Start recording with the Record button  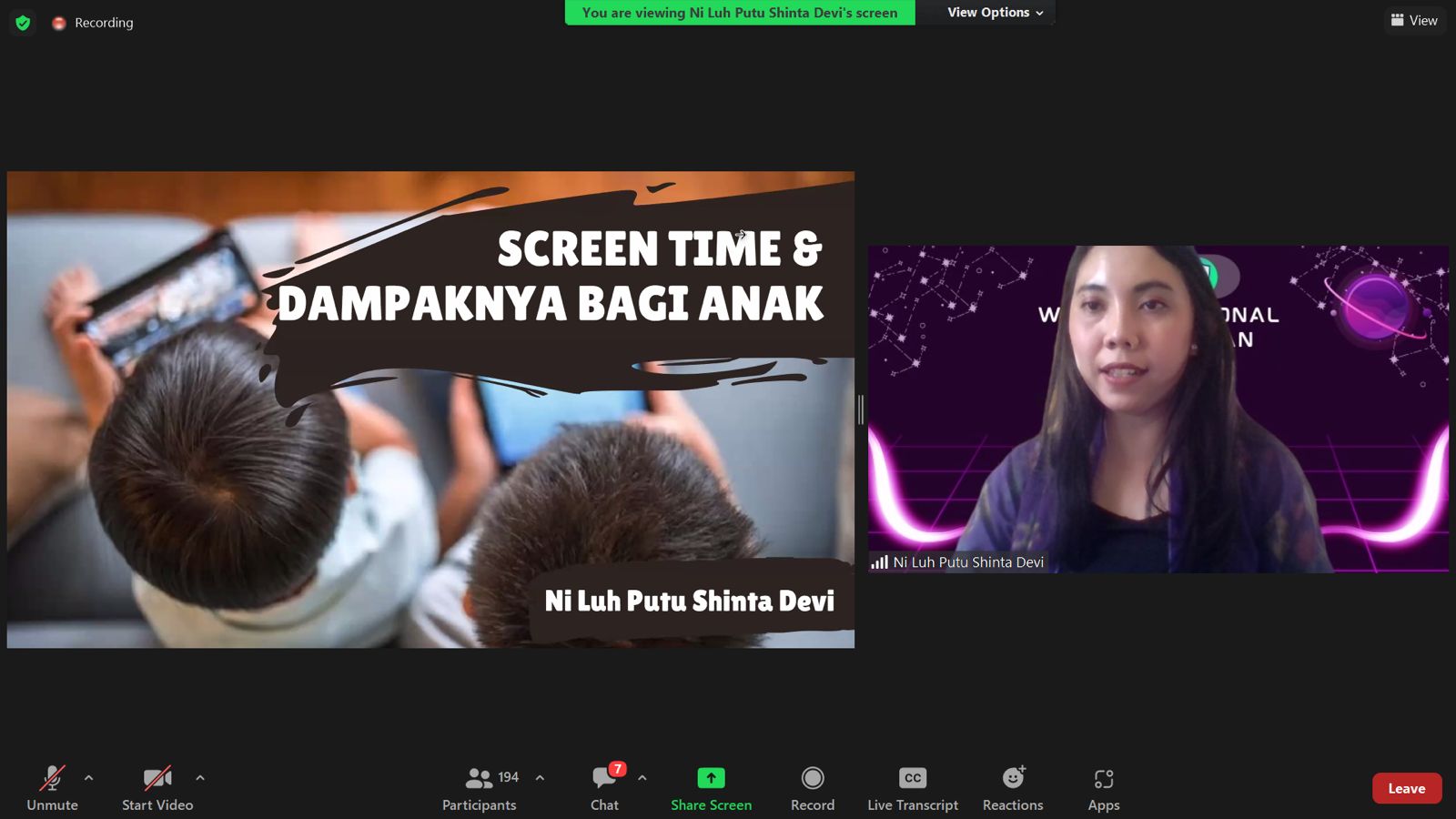click(813, 788)
